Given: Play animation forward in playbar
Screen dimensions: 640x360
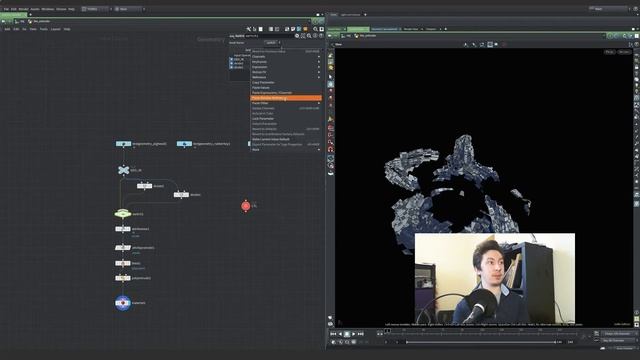Looking at the screenshot, I should click(354, 334).
